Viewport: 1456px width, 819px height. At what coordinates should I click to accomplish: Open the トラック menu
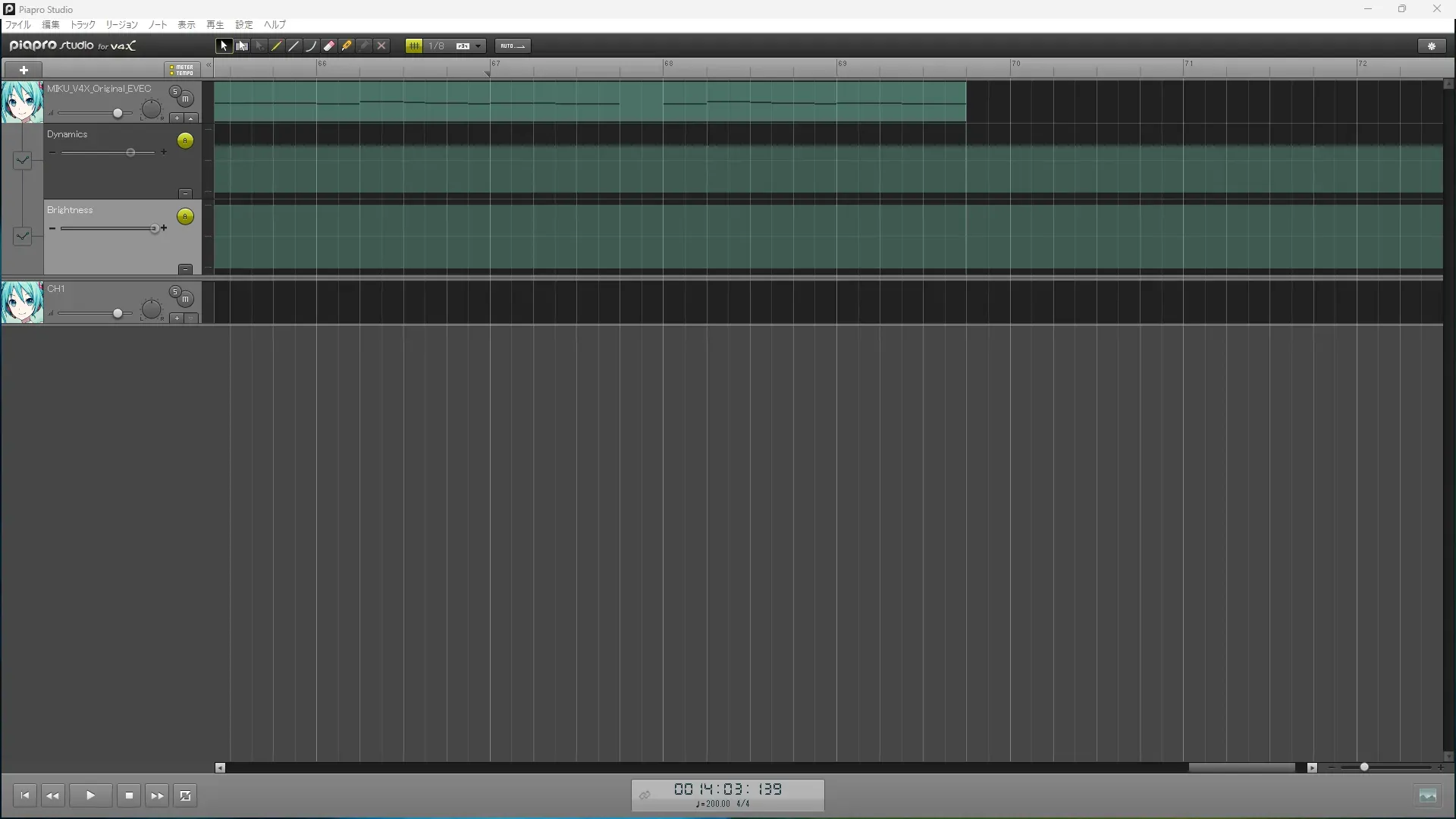[83, 25]
